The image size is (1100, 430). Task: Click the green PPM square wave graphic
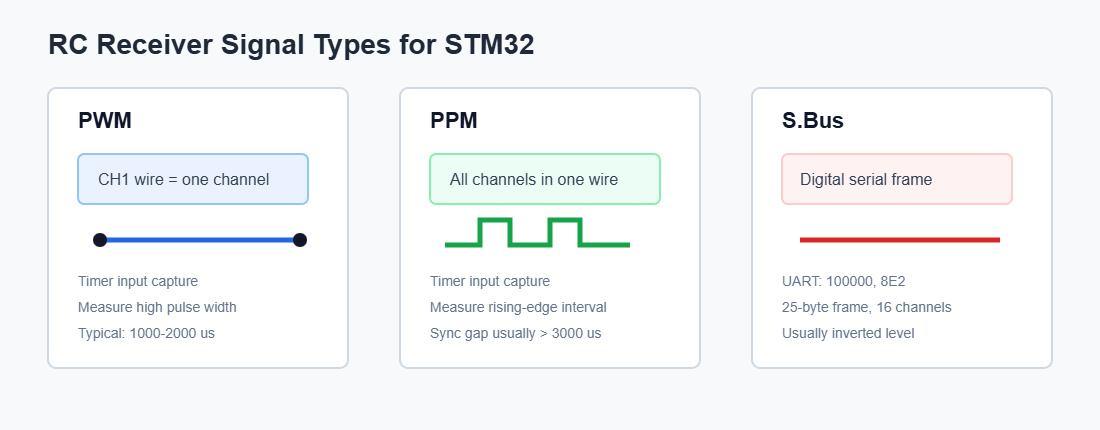click(x=537, y=232)
